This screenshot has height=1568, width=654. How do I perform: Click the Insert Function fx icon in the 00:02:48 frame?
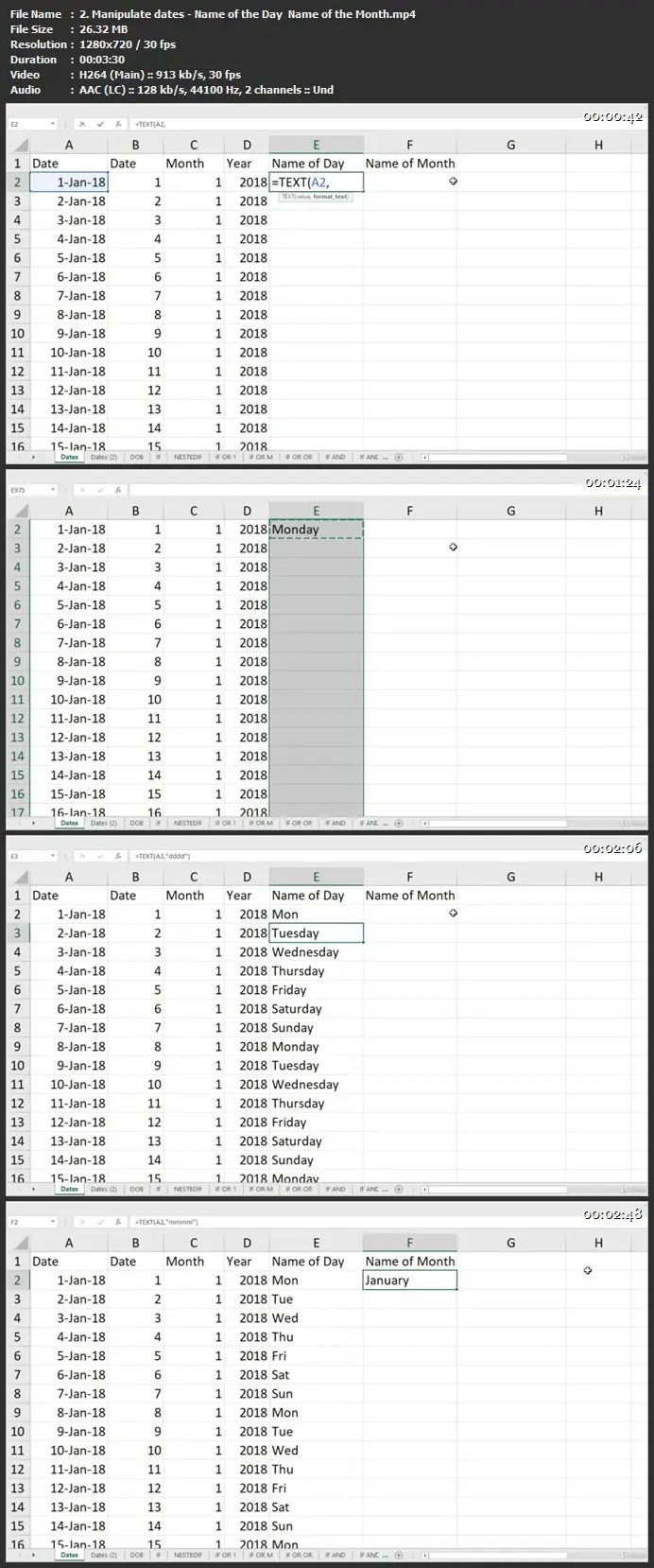117,1222
